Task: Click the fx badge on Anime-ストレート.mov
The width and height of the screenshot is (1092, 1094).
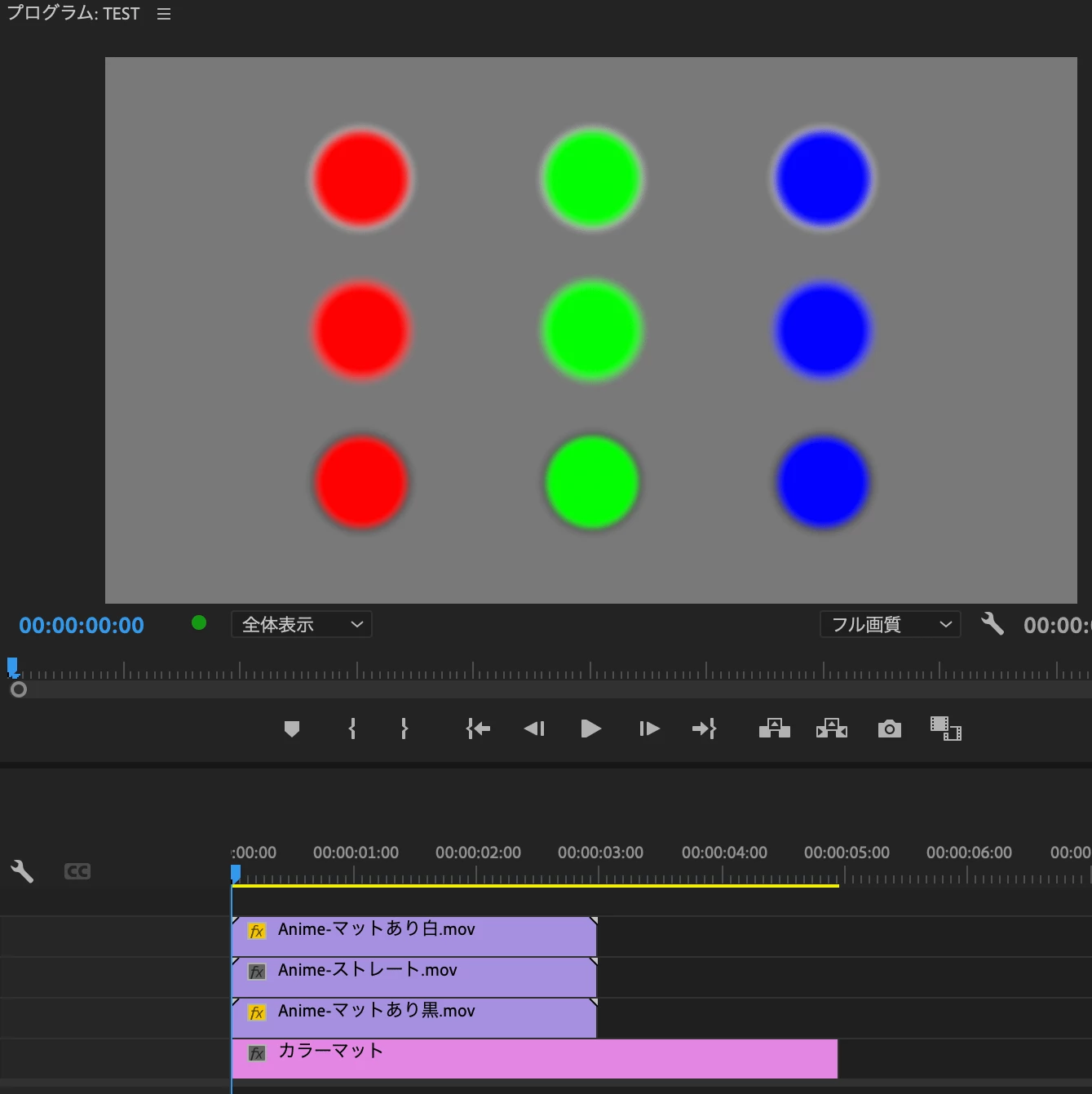Action: click(257, 972)
